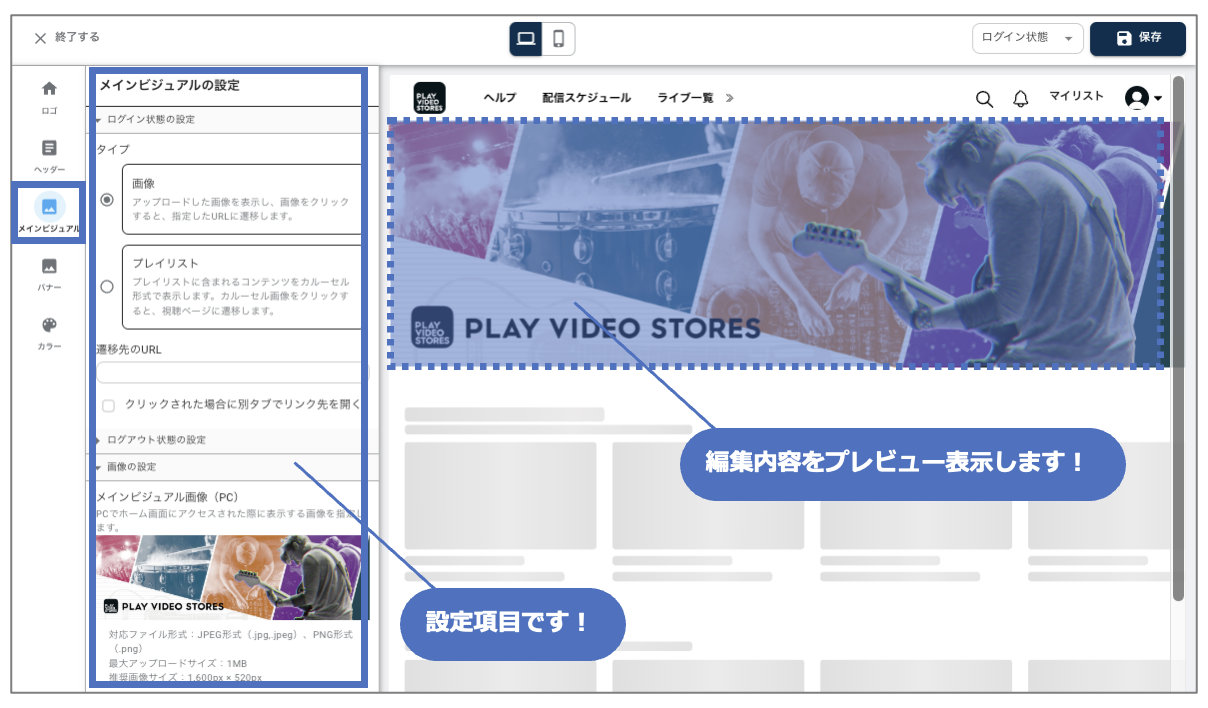Switch to desktop preview mode
The height and width of the screenshot is (708, 1208).
(x=526, y=39)
